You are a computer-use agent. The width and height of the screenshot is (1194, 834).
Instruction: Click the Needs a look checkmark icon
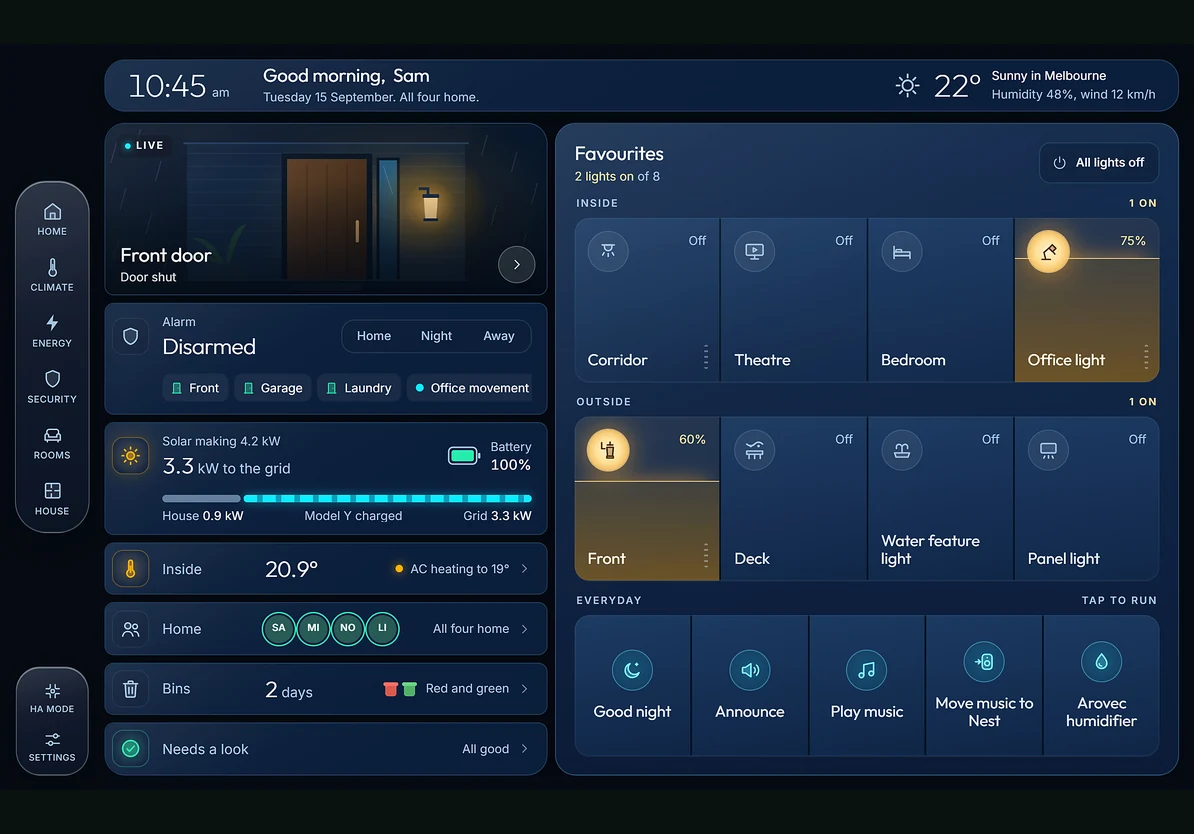(131, 749)
